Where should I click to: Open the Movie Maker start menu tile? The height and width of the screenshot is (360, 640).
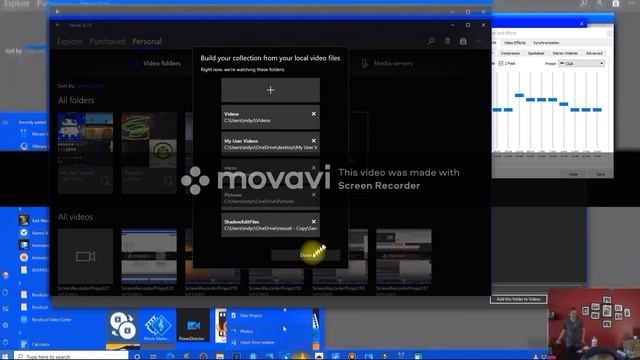coord(158,326)
